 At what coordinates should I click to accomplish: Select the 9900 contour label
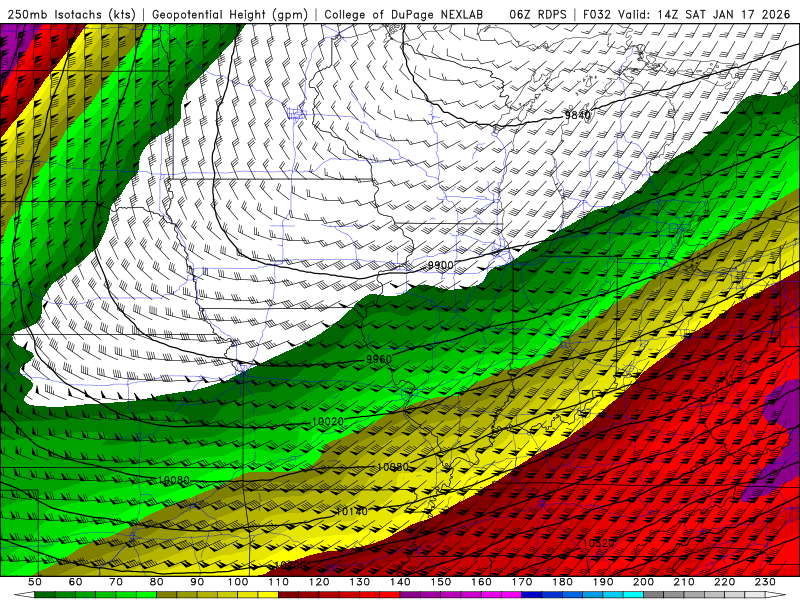coord(440,265)
